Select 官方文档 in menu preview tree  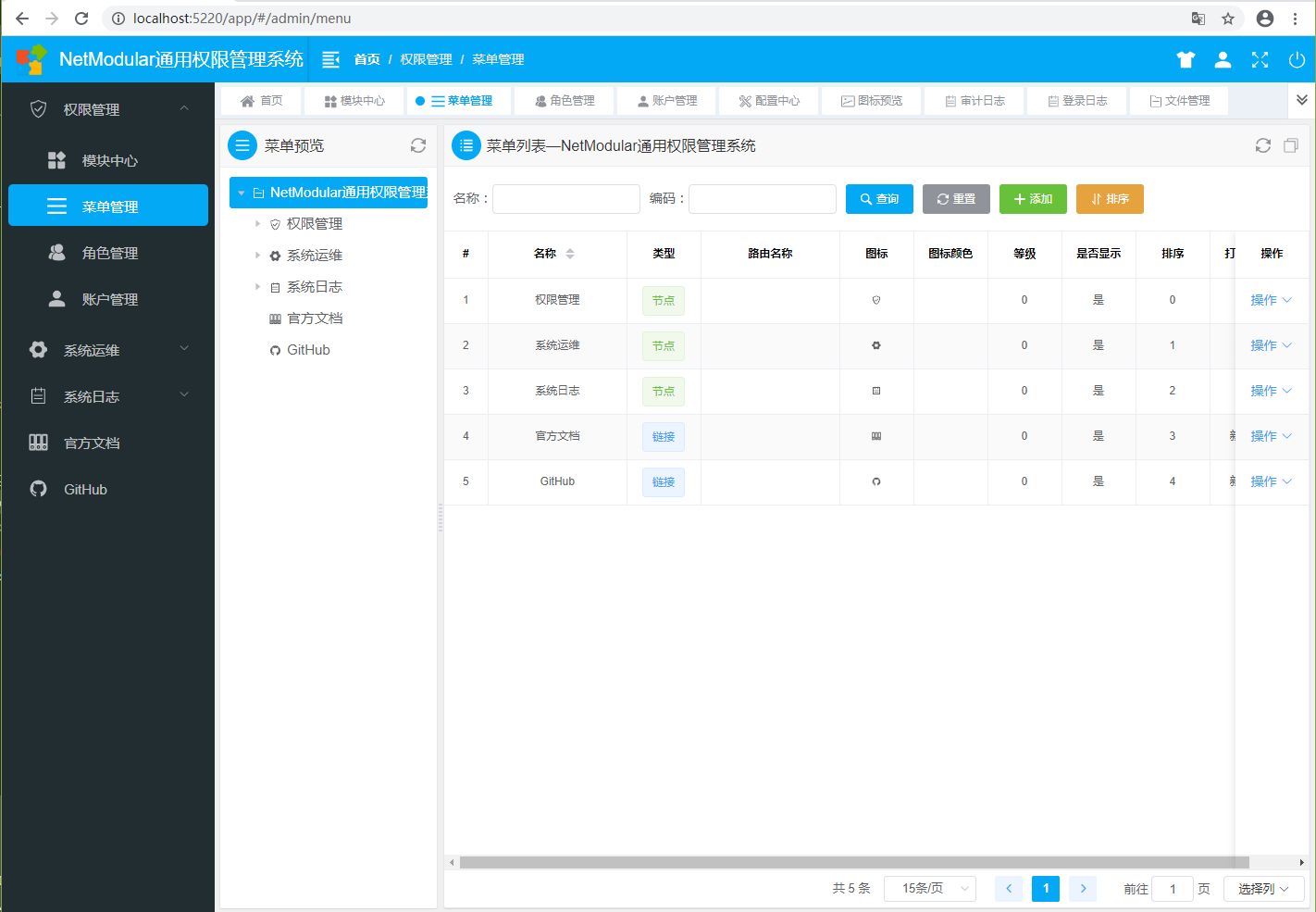pos(315,319)
